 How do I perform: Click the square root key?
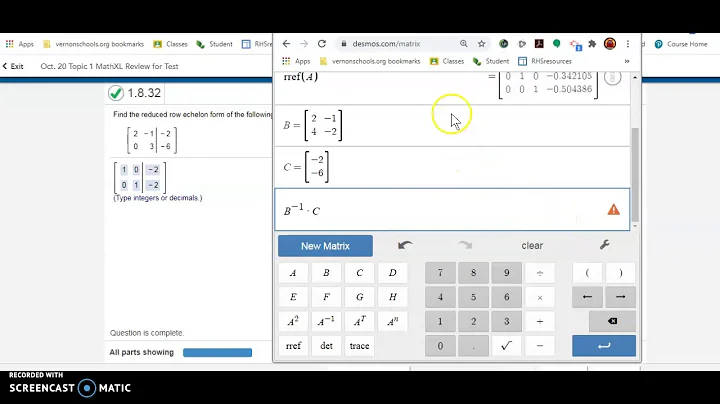[506, 346]
